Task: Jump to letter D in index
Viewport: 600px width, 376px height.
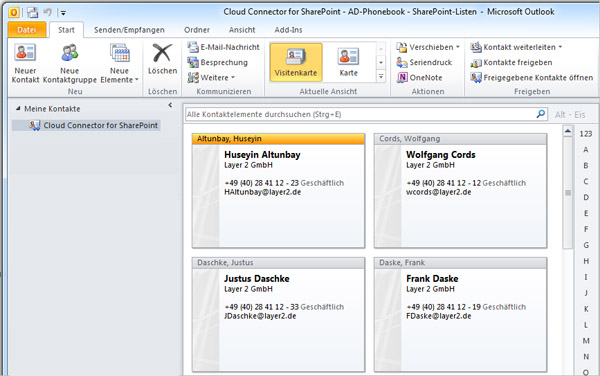Action: click(586, 197)
